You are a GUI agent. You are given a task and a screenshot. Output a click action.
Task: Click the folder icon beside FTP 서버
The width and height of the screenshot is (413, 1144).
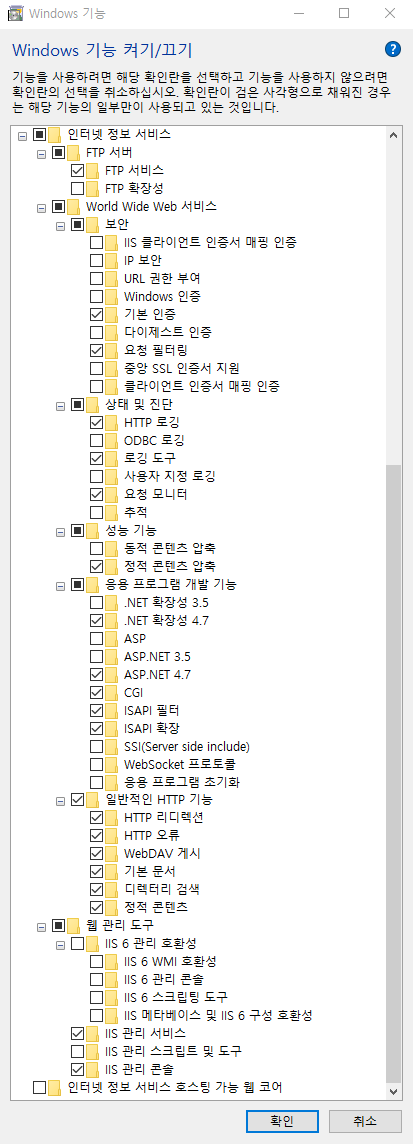tap(73, 152)
